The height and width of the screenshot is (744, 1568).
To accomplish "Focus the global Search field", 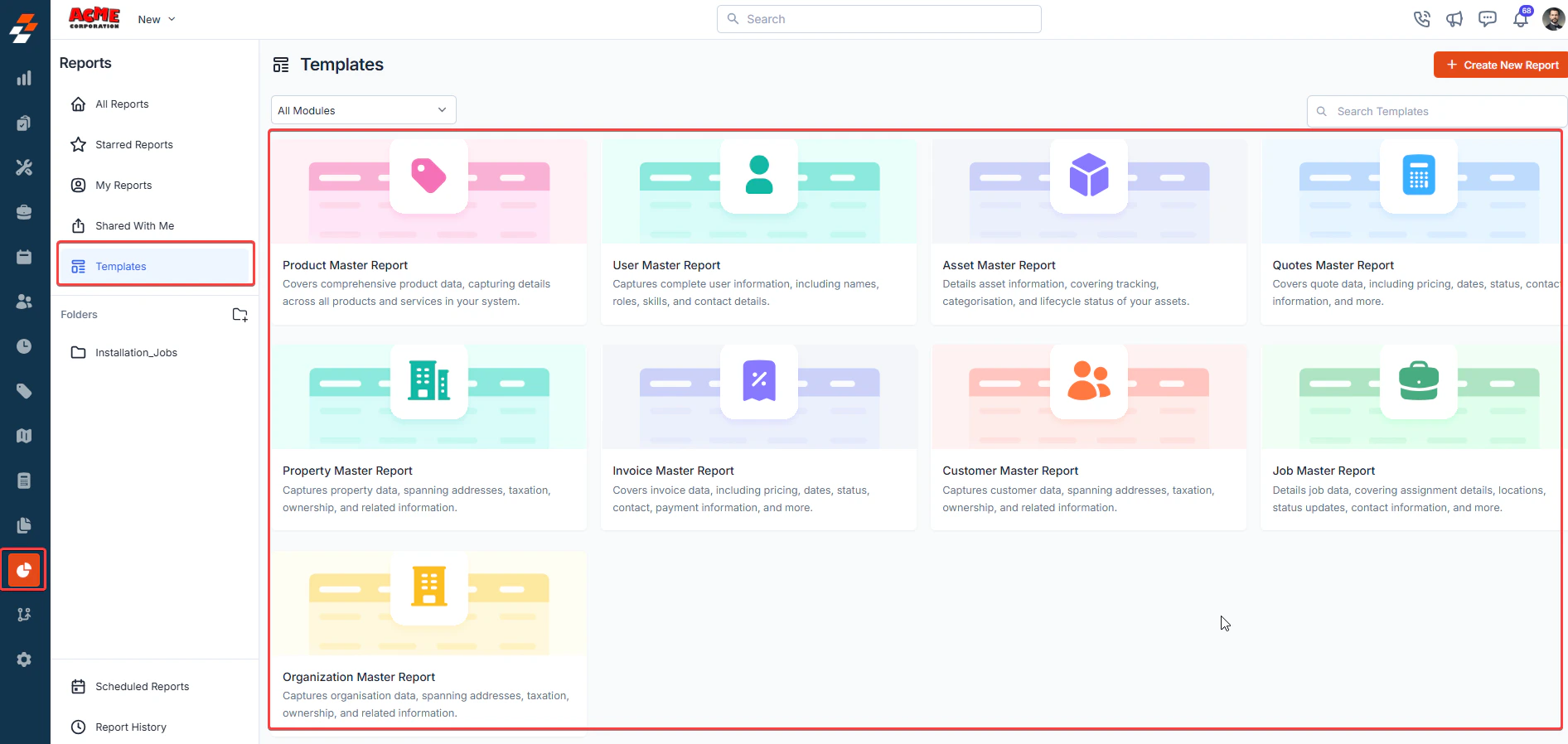I will click(x=878, y=19).
